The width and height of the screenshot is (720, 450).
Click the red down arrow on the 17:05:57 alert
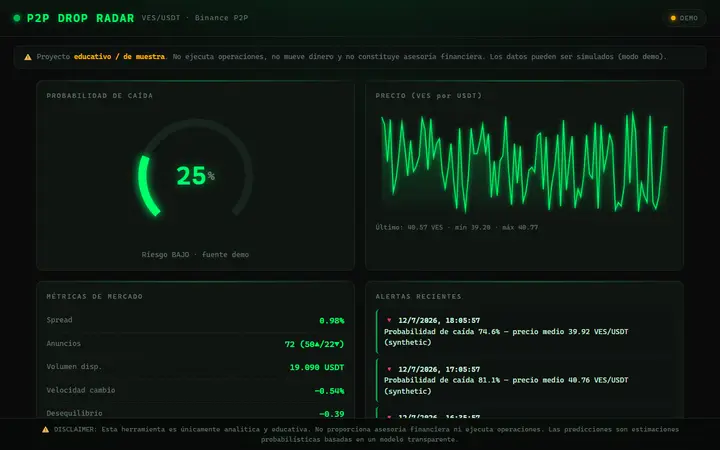[389, 369]
